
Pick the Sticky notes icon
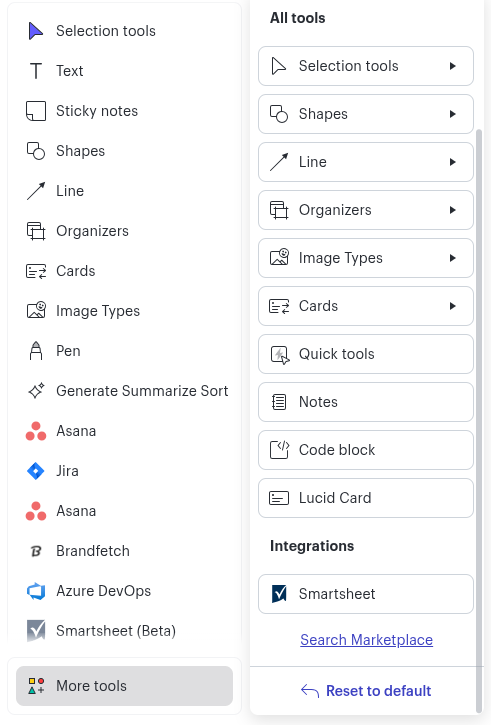pyautogui.click(x=36, y=111)
